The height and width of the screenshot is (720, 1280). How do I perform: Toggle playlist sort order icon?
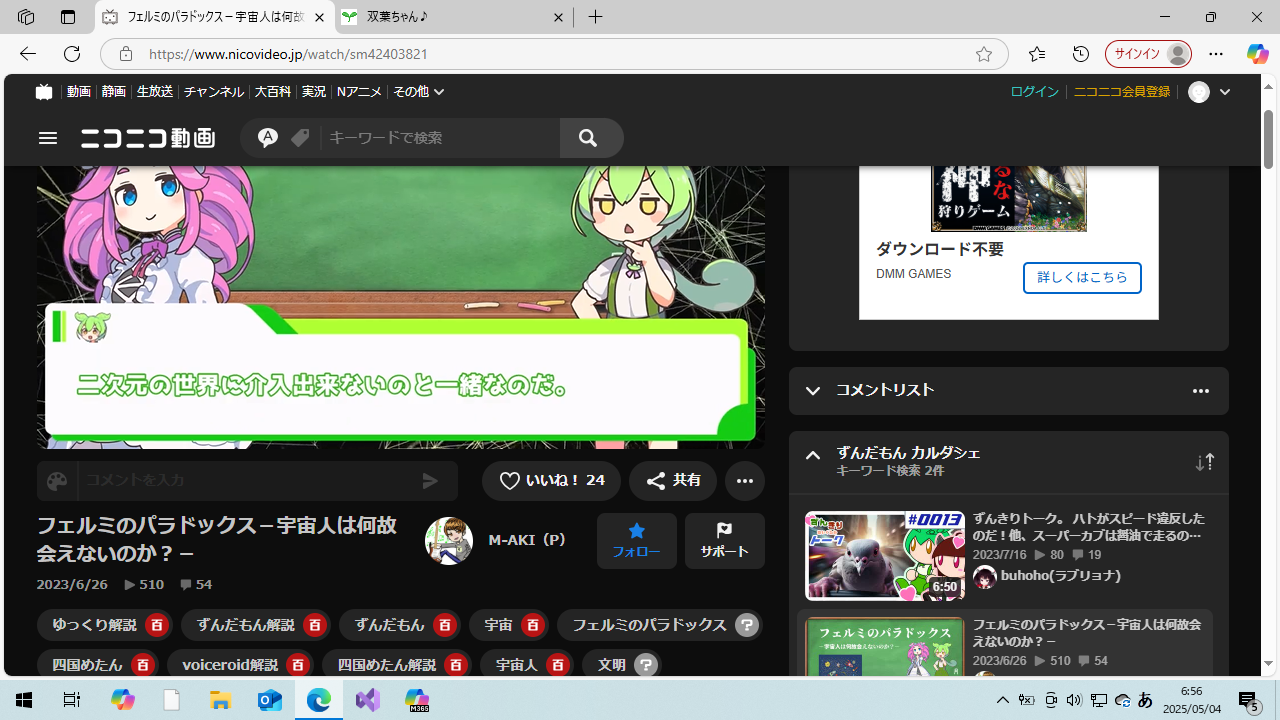pos(1204,462)
